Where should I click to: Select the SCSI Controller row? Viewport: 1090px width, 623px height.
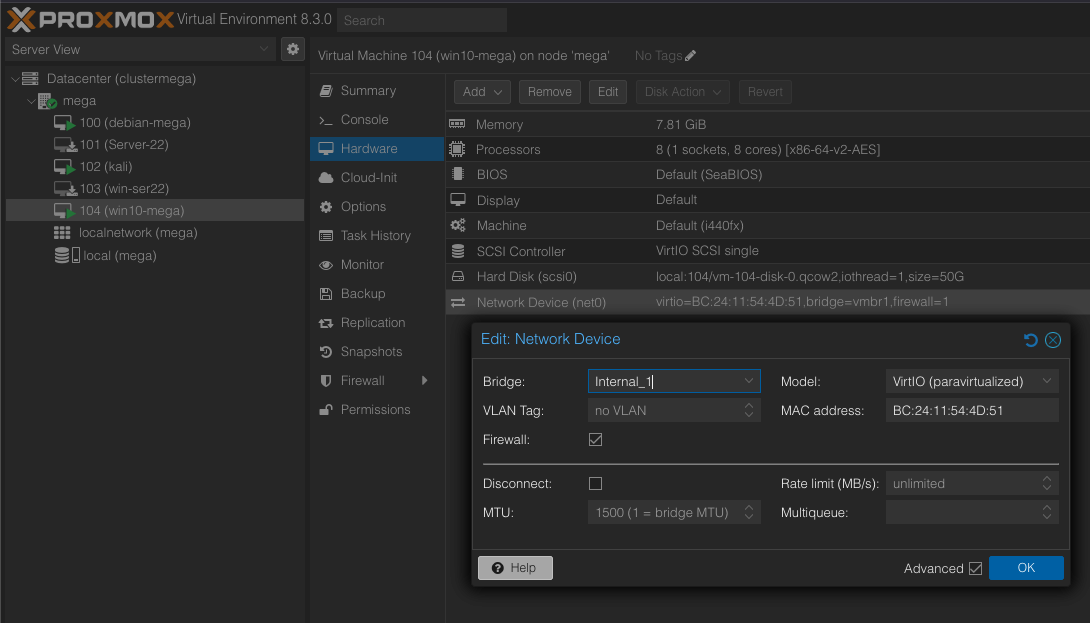click(767, 251)
